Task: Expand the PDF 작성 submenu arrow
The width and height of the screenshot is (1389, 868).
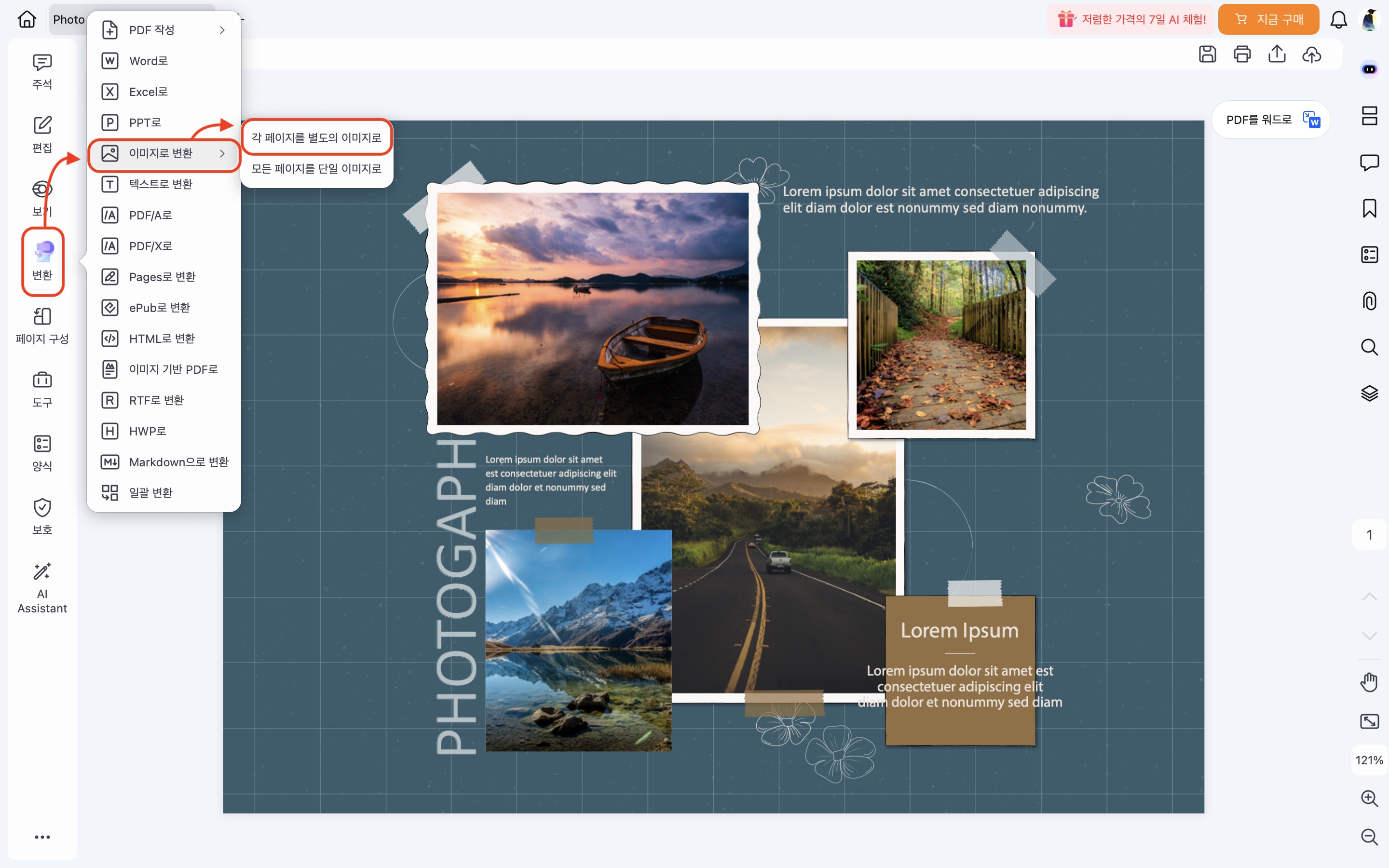Action: pyautogui.click(x=222, y=30)
